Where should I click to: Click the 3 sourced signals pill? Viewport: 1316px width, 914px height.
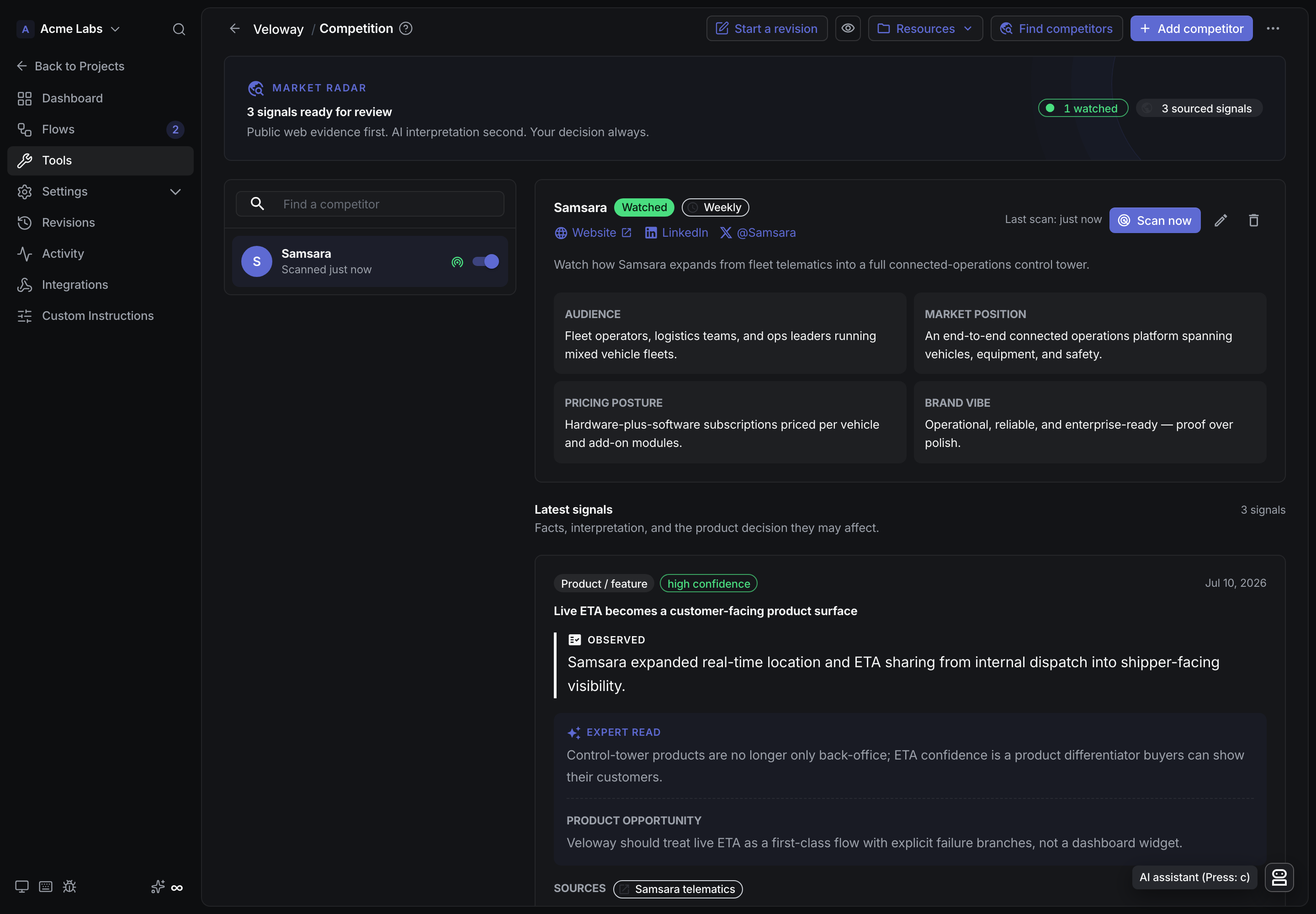point(1199,108)
